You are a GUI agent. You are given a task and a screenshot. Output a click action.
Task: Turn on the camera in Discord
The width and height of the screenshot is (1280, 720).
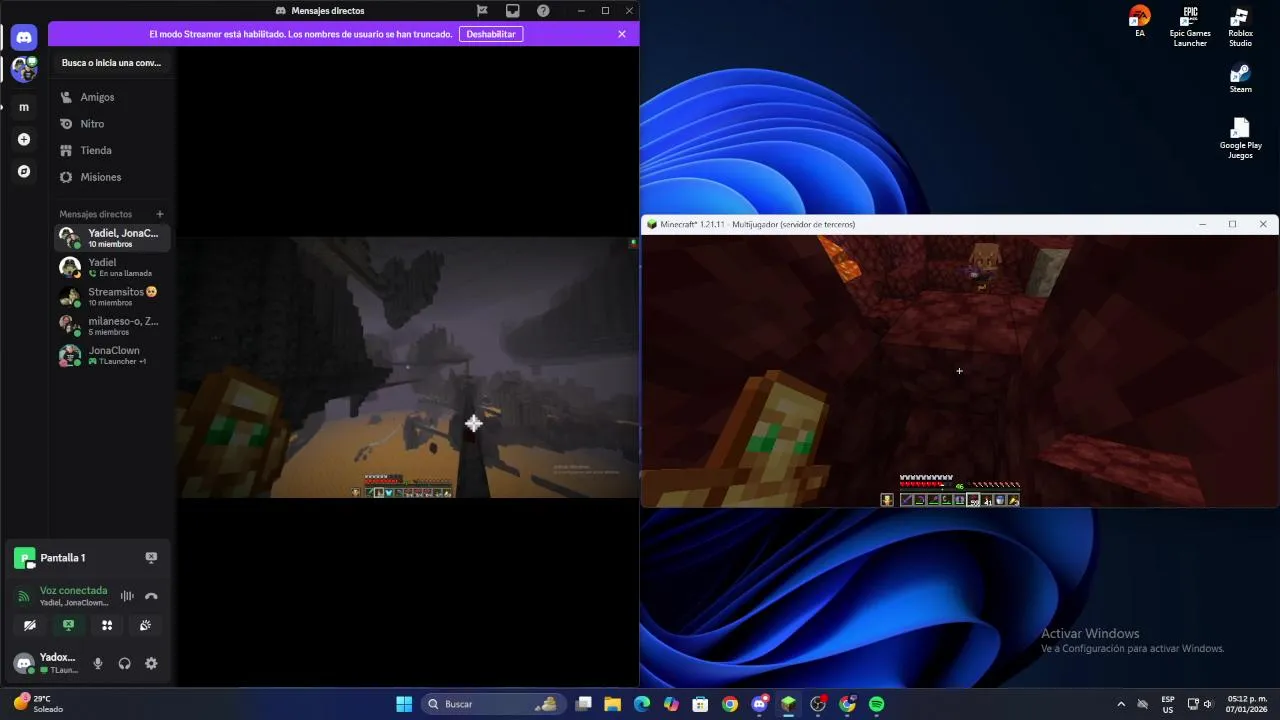click(30, 626)
